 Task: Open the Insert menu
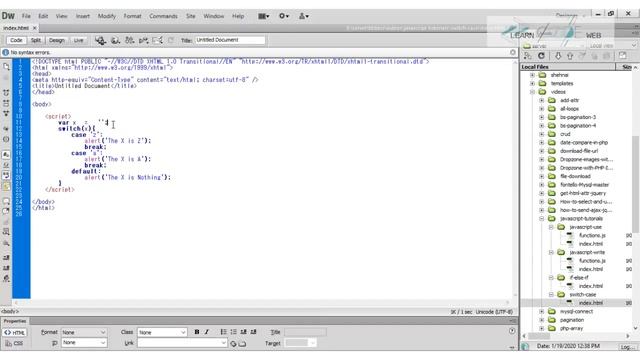[x=82, y=16]
